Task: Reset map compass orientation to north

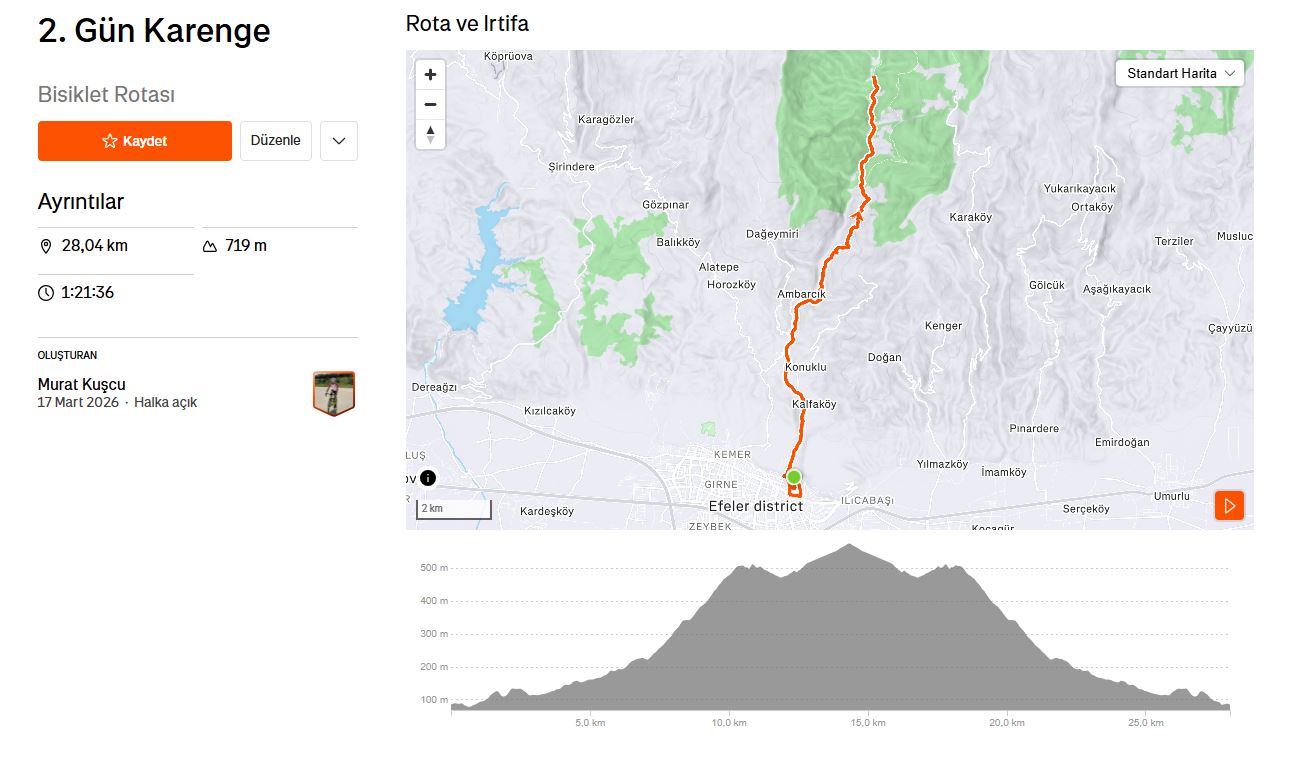Action: tap(430, 134)
